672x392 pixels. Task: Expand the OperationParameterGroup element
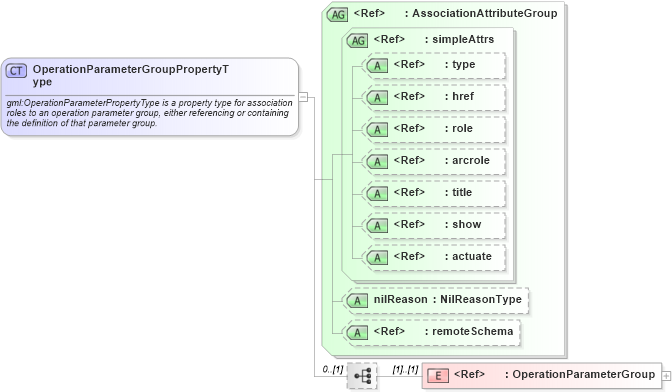666,376
